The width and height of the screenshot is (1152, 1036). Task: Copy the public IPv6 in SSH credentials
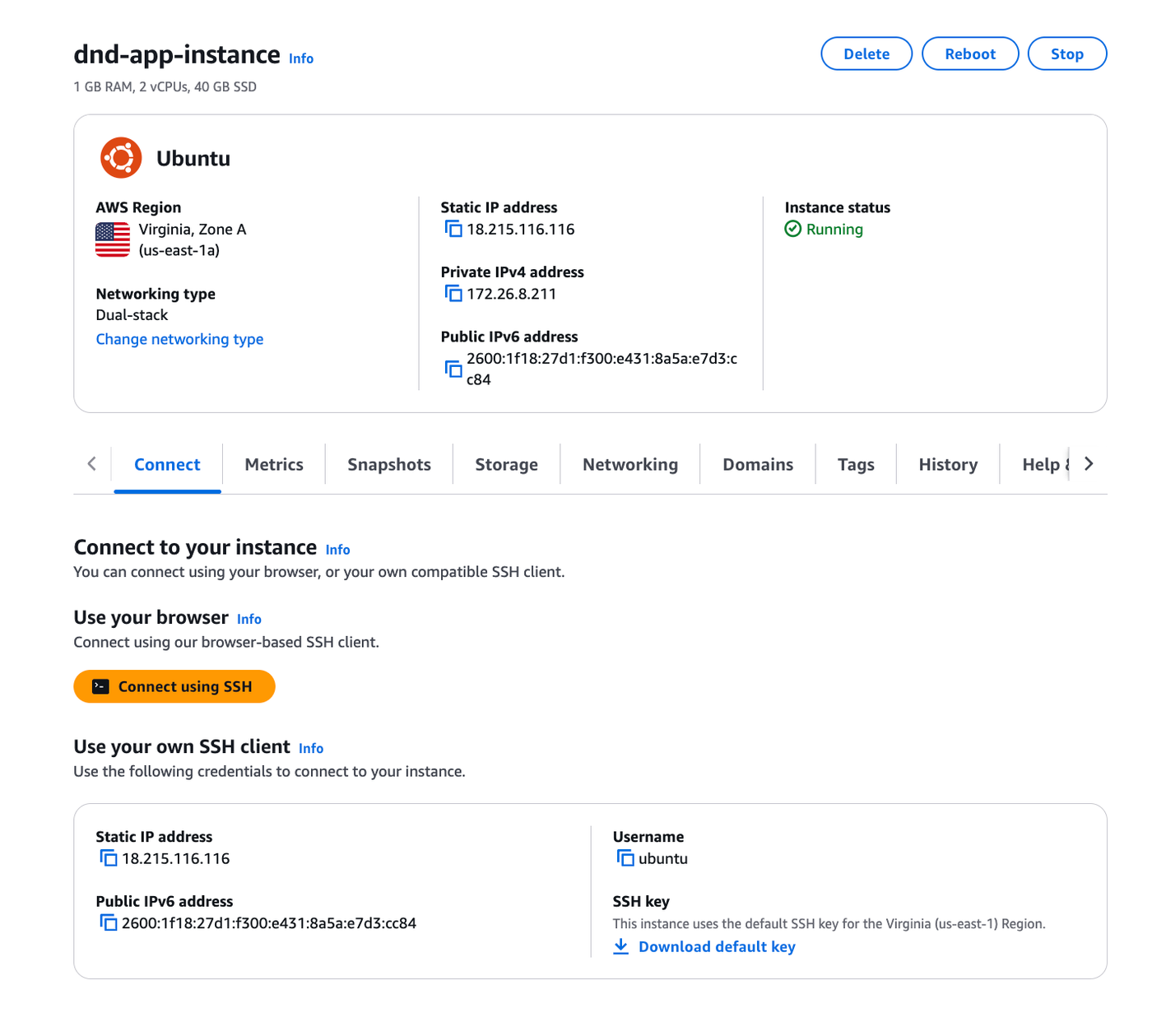109,923
